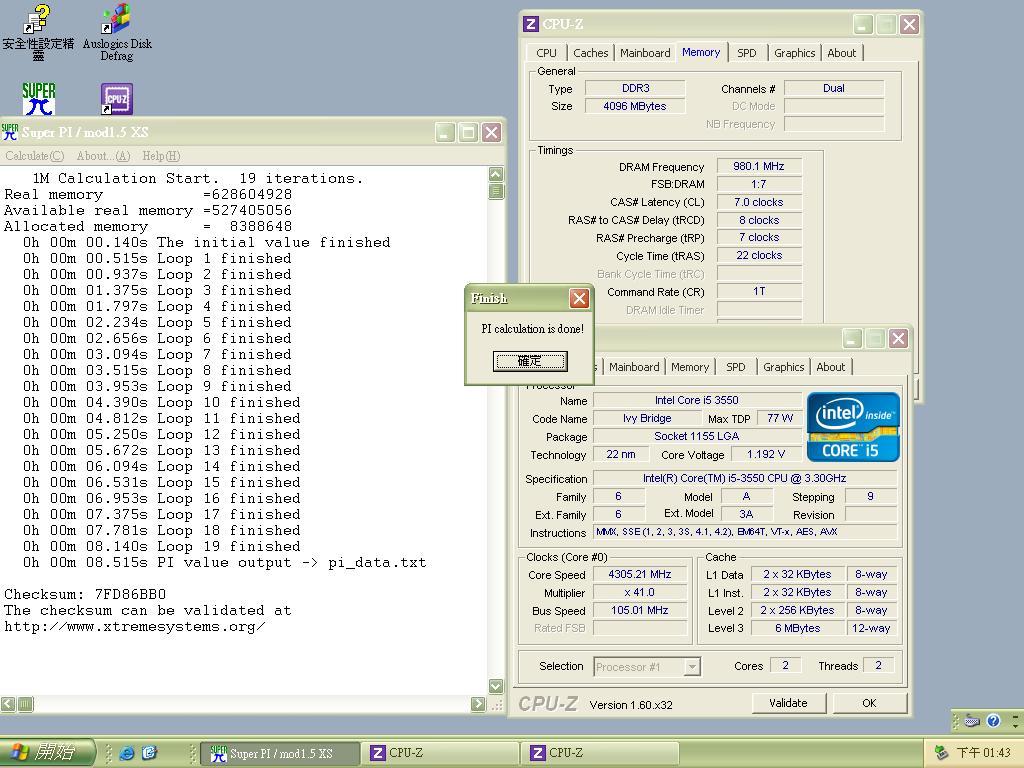
Task: Confirm the PI calculation done dialog
Action: click(530, 361)
